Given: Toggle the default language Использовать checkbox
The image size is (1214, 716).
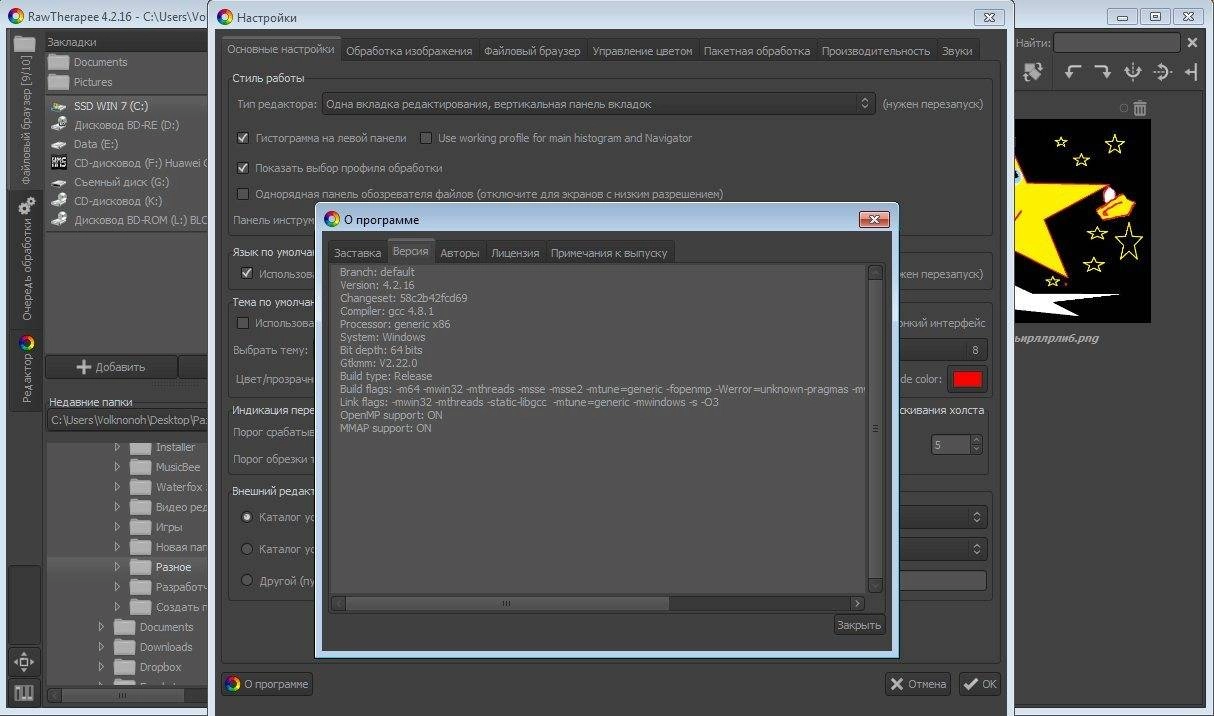Looking at the screenshot, I should (x=247, y=273).
